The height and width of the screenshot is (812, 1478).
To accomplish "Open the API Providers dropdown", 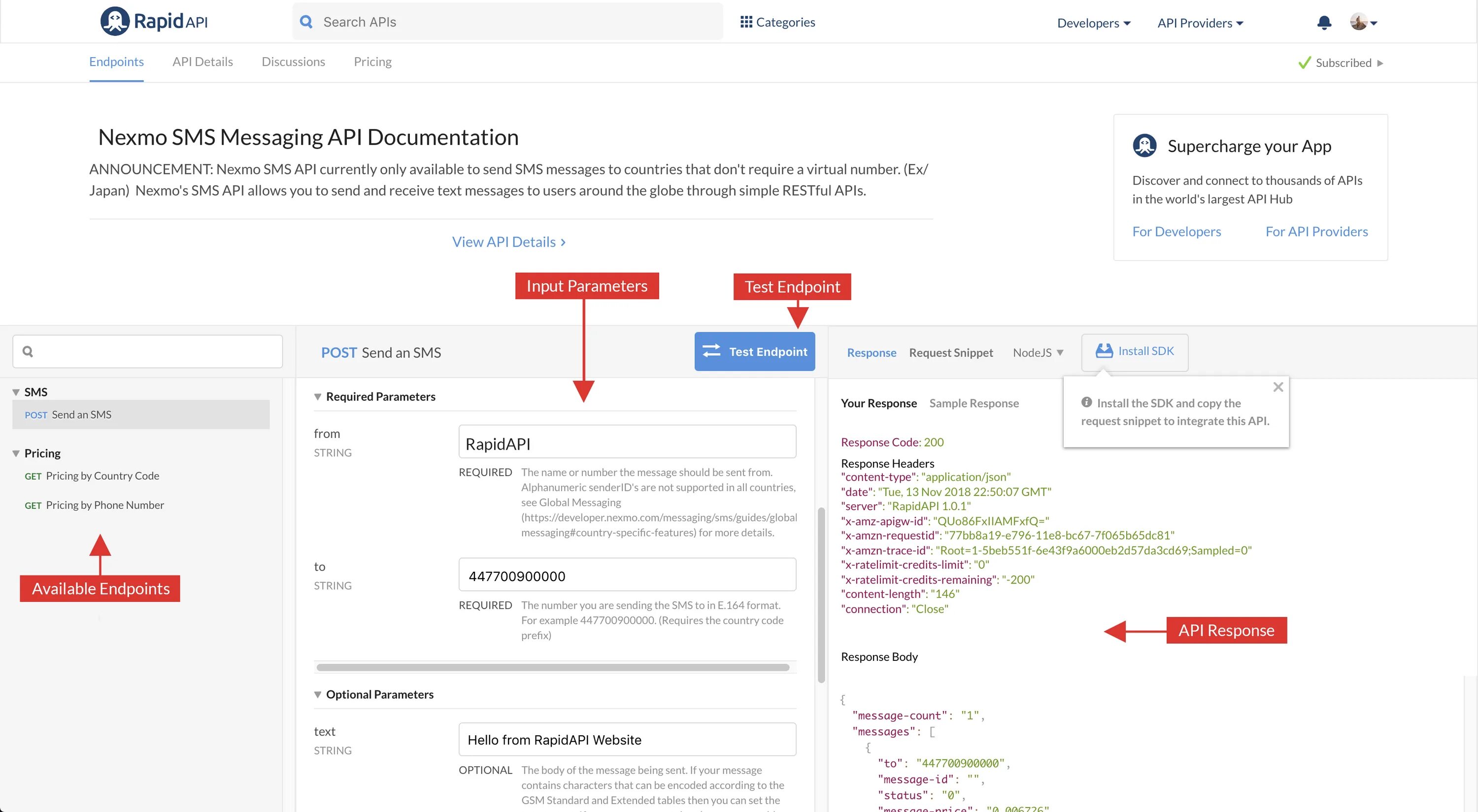I will click(x=1200, y=23).
